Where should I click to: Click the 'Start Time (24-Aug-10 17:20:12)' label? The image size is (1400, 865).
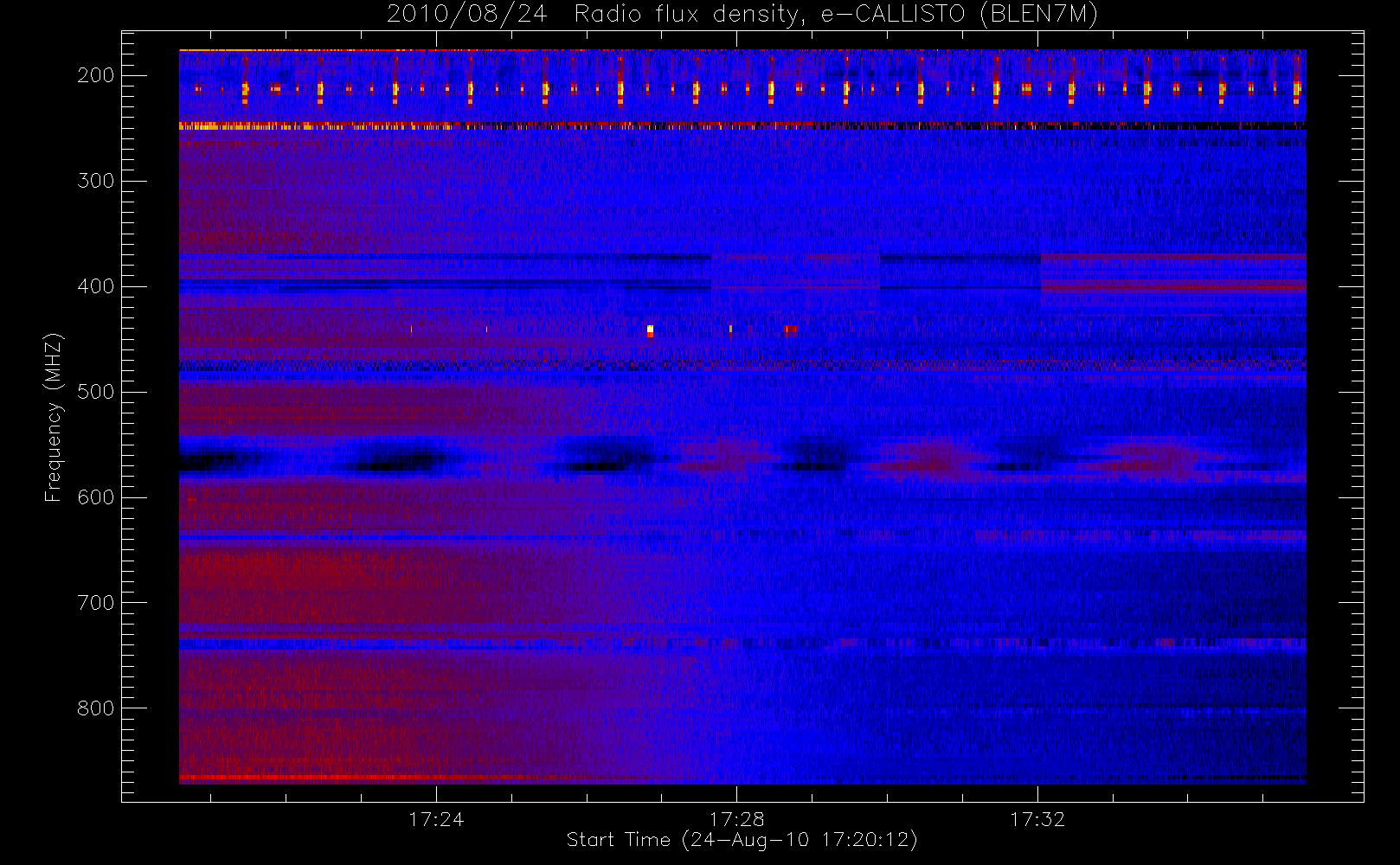pos(742,840)
